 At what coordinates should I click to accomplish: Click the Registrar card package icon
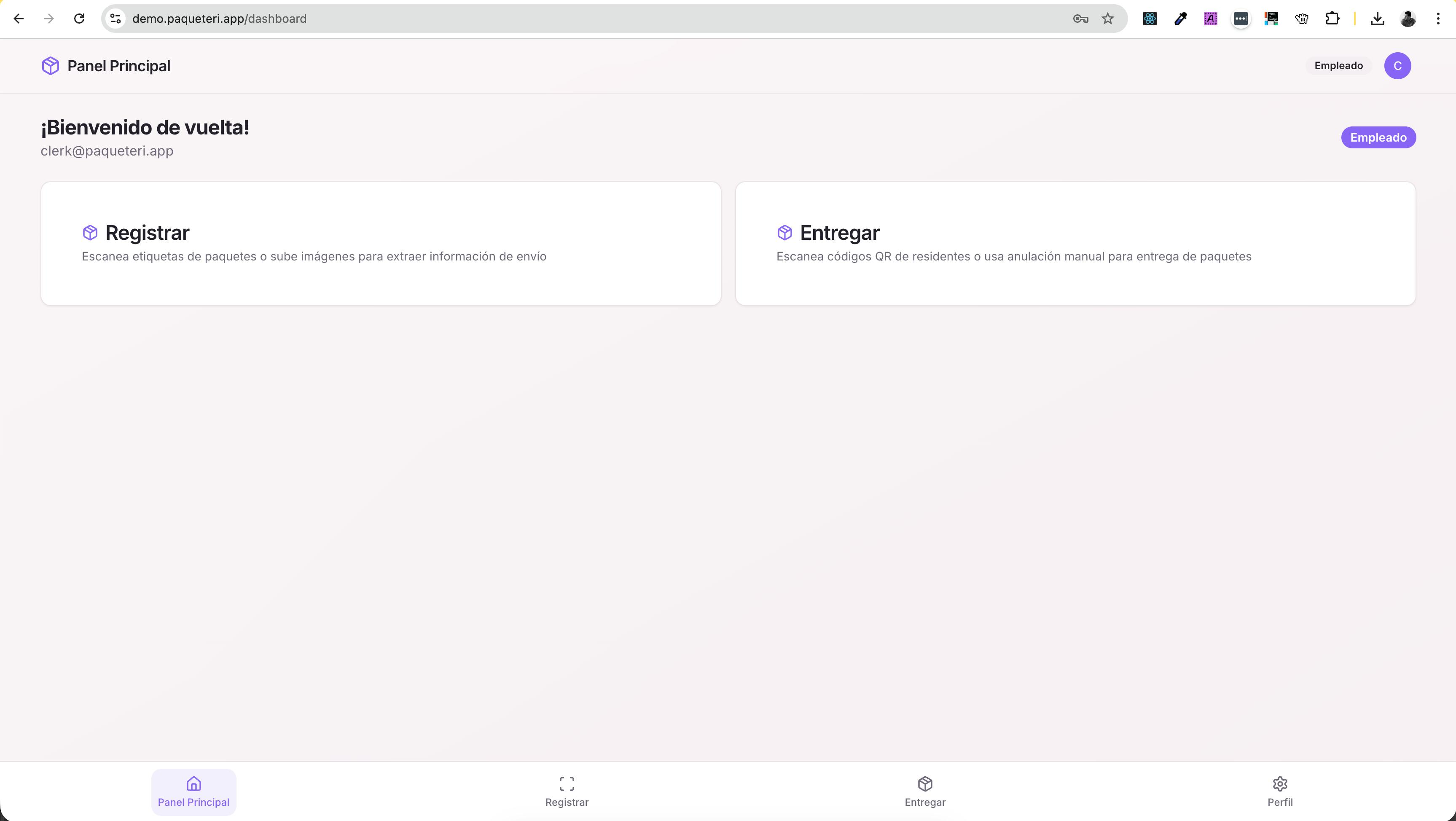pos(90,232)
